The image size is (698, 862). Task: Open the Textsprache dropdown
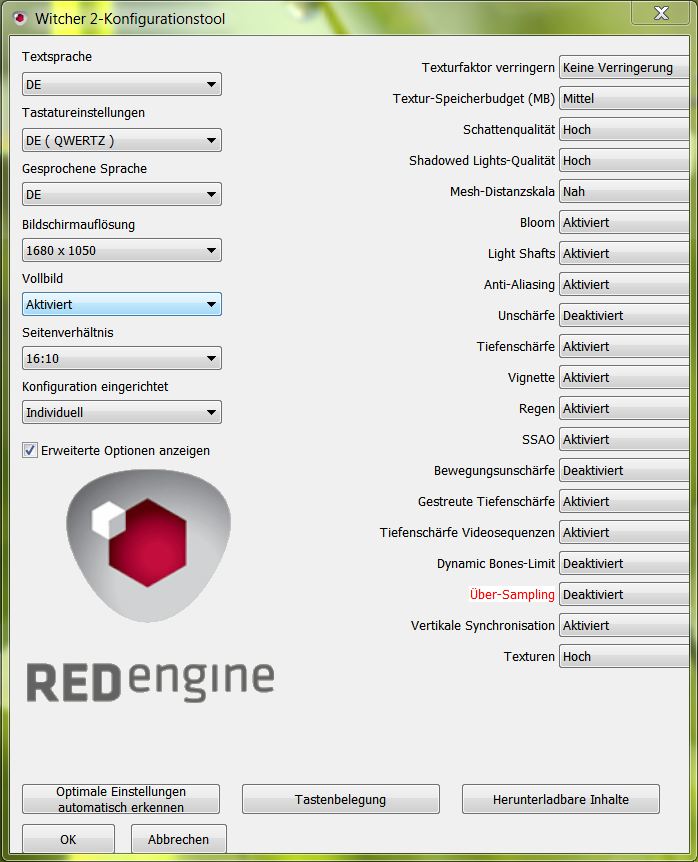(121, 84)
